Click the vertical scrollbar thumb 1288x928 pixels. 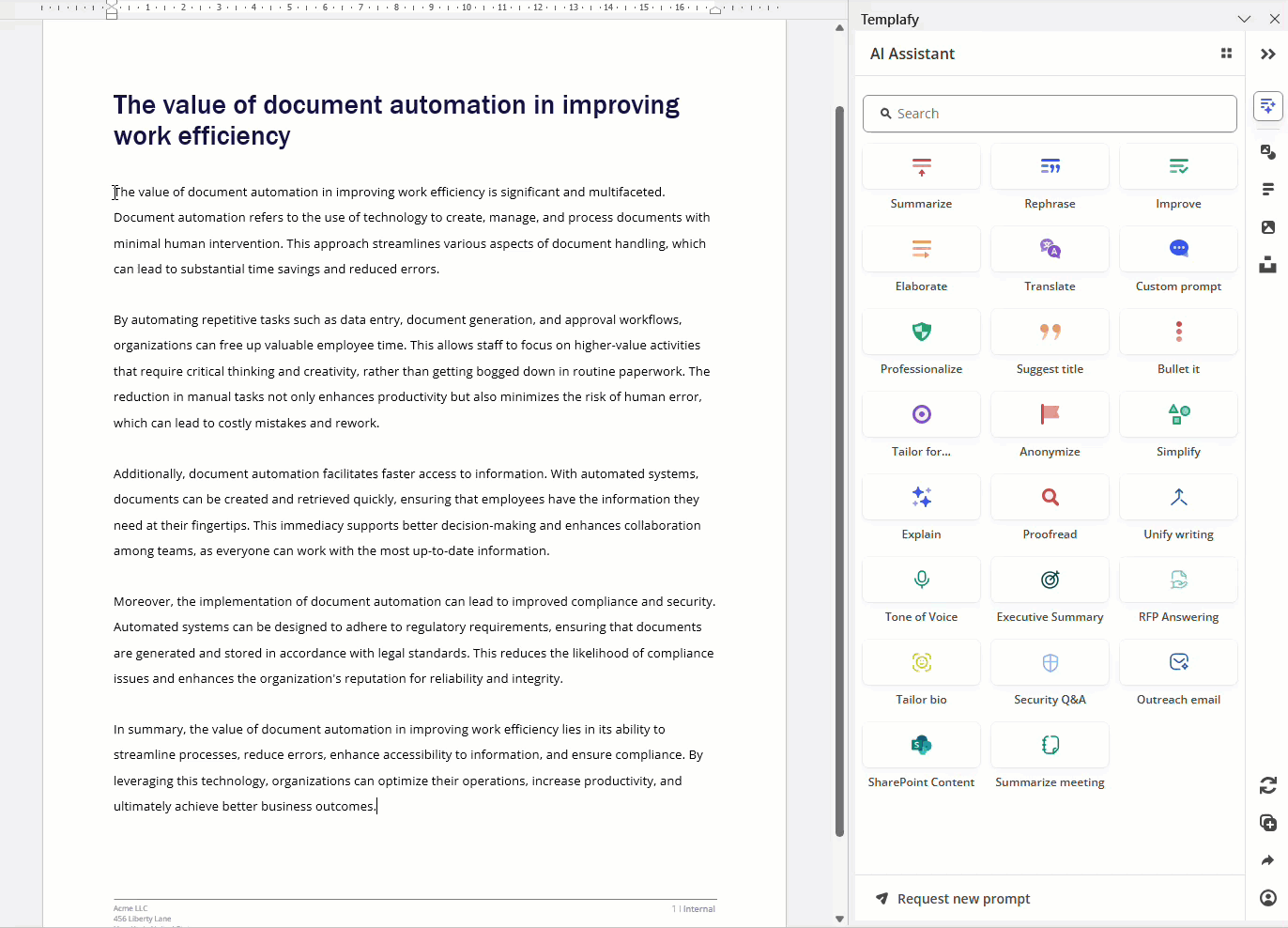[839, 472]
